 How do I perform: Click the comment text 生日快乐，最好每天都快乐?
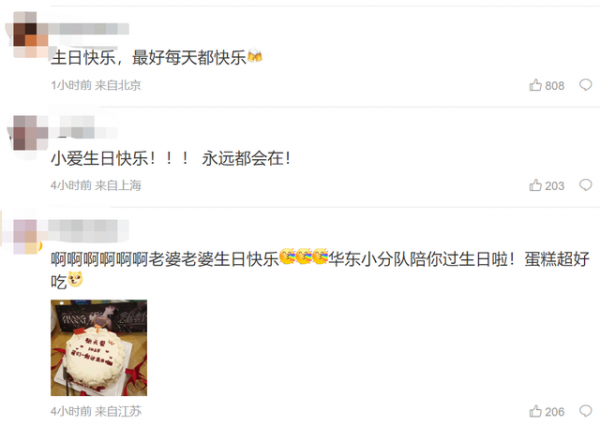pos(148,58)
